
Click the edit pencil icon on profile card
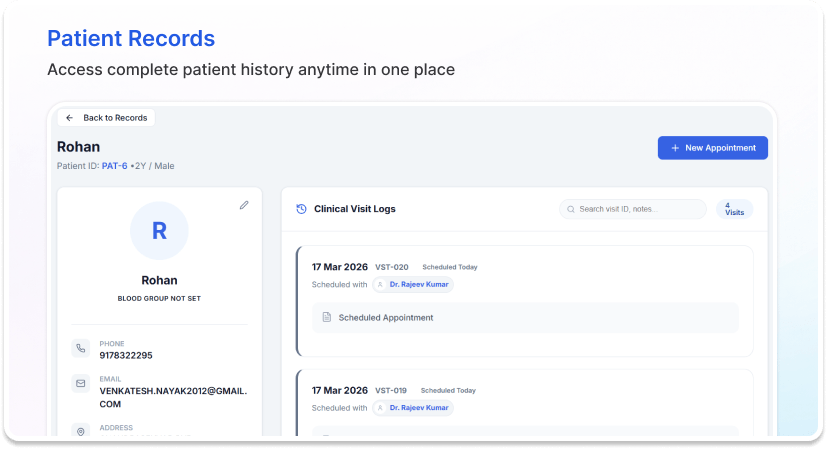[244, 205]
